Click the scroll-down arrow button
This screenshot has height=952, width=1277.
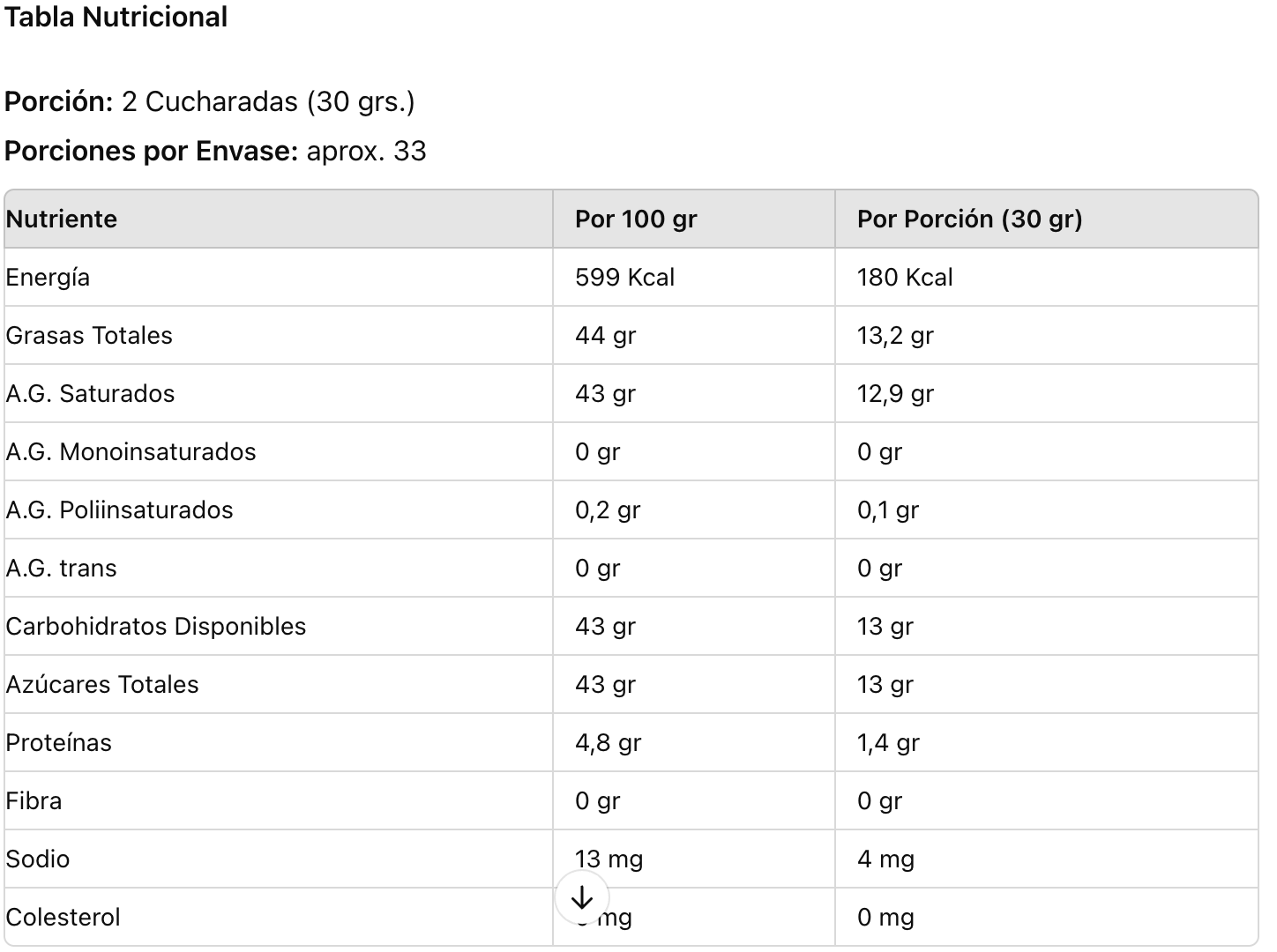click(x=582, y=897)
